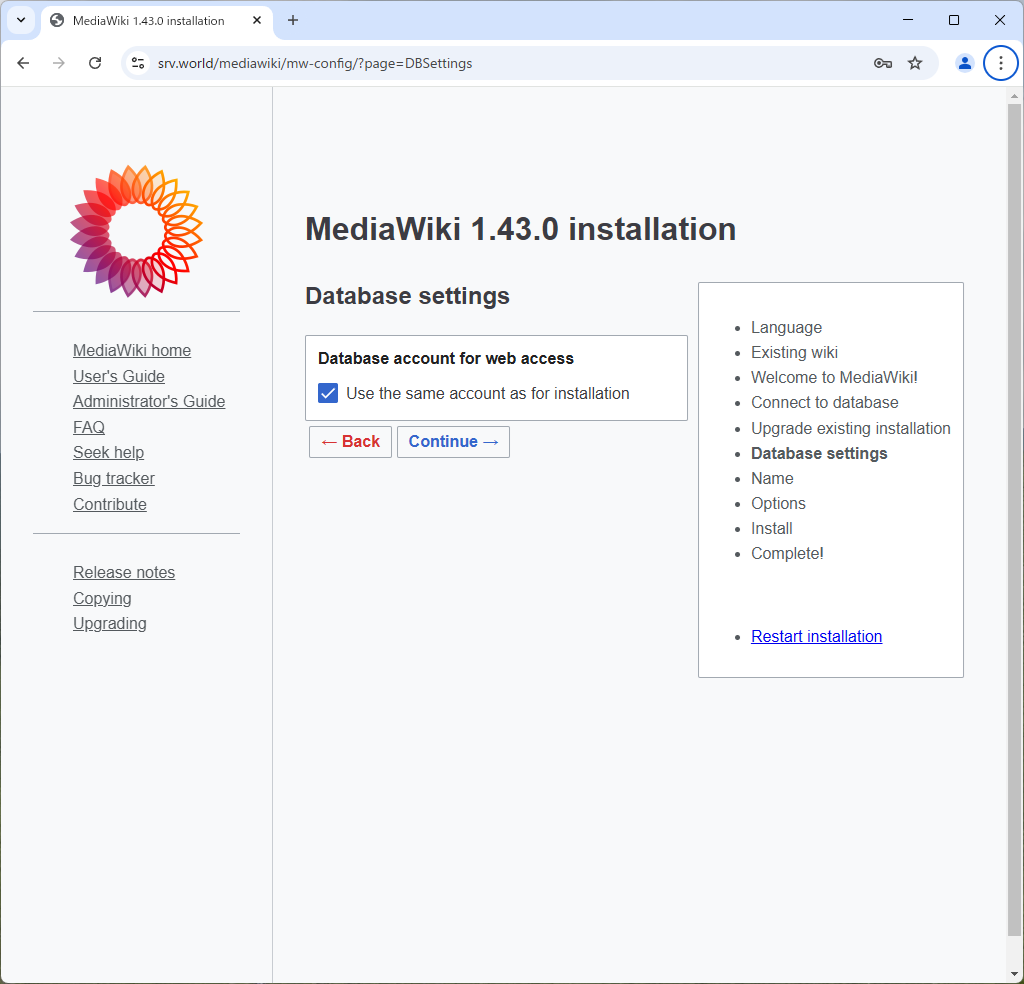Viewport: 1024px width, 984px height.
Task: Open a new tab with plus icon
Action: (293, 20)
